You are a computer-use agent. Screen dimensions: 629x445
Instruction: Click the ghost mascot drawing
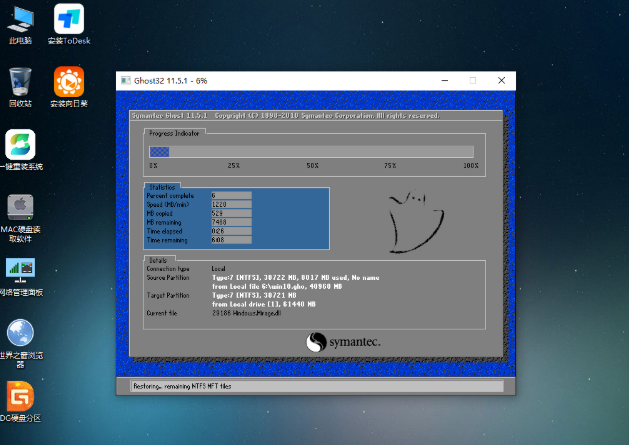416,222
